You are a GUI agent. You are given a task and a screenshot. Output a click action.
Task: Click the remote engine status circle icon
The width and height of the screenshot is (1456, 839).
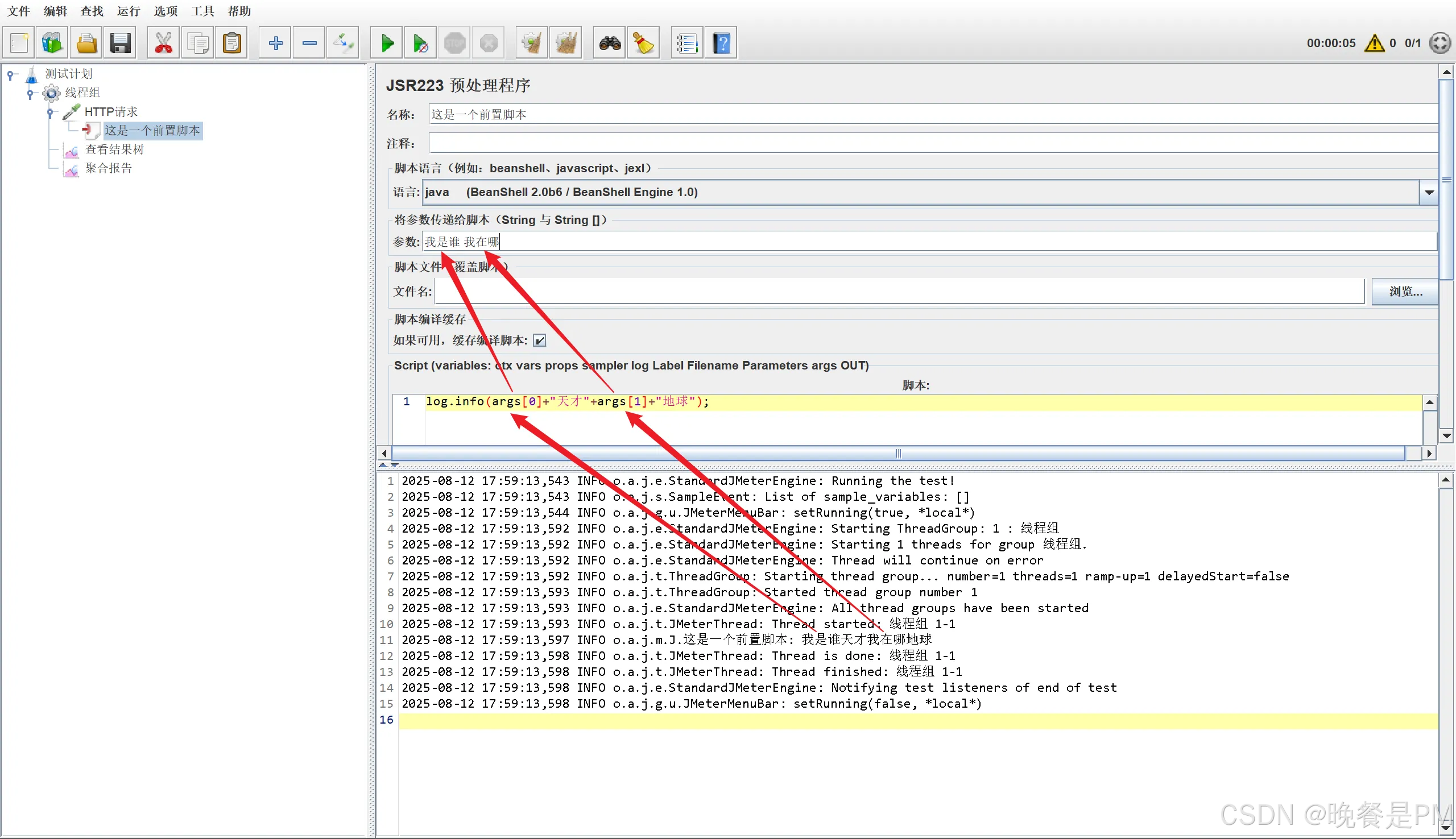click(x=1441, y=43)
